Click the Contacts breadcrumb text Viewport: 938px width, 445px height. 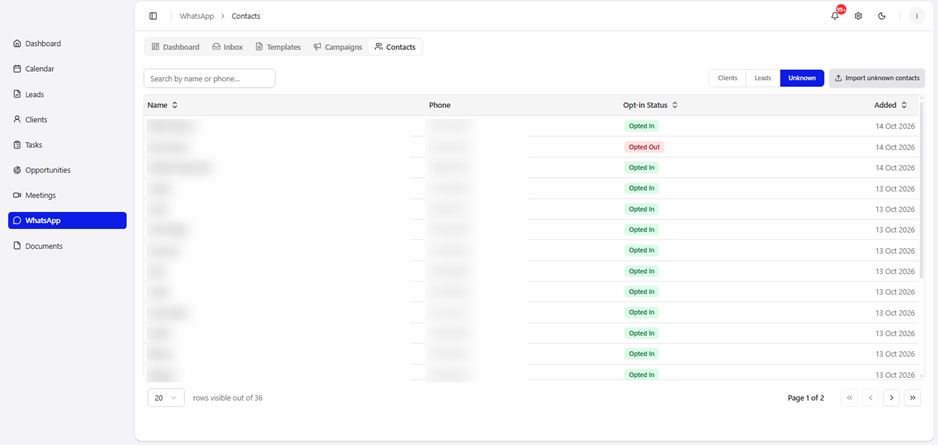246,16
